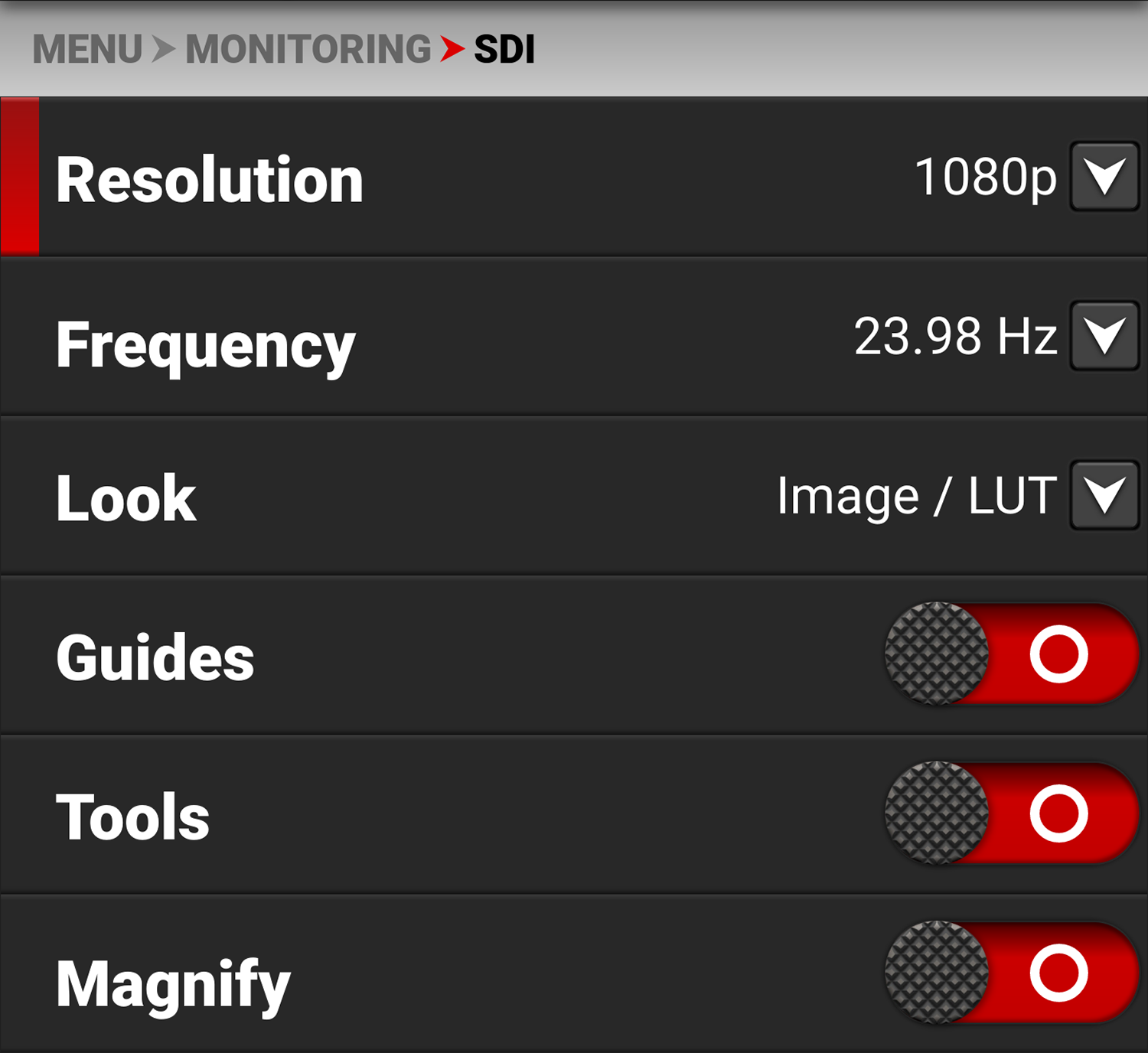Click the Image / LUT value

pos(917,497)
